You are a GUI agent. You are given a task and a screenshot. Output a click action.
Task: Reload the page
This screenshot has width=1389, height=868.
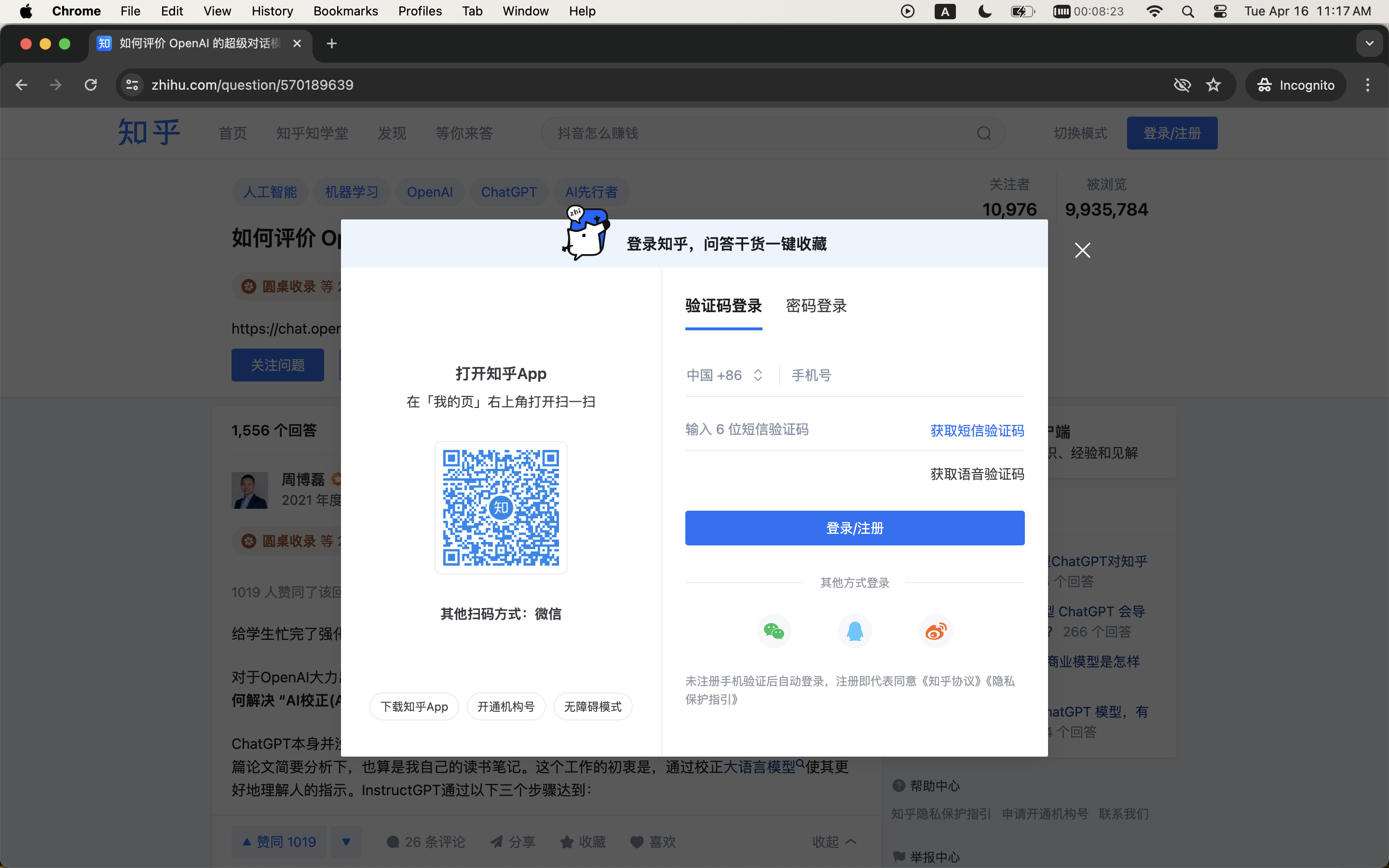[91, 85]
